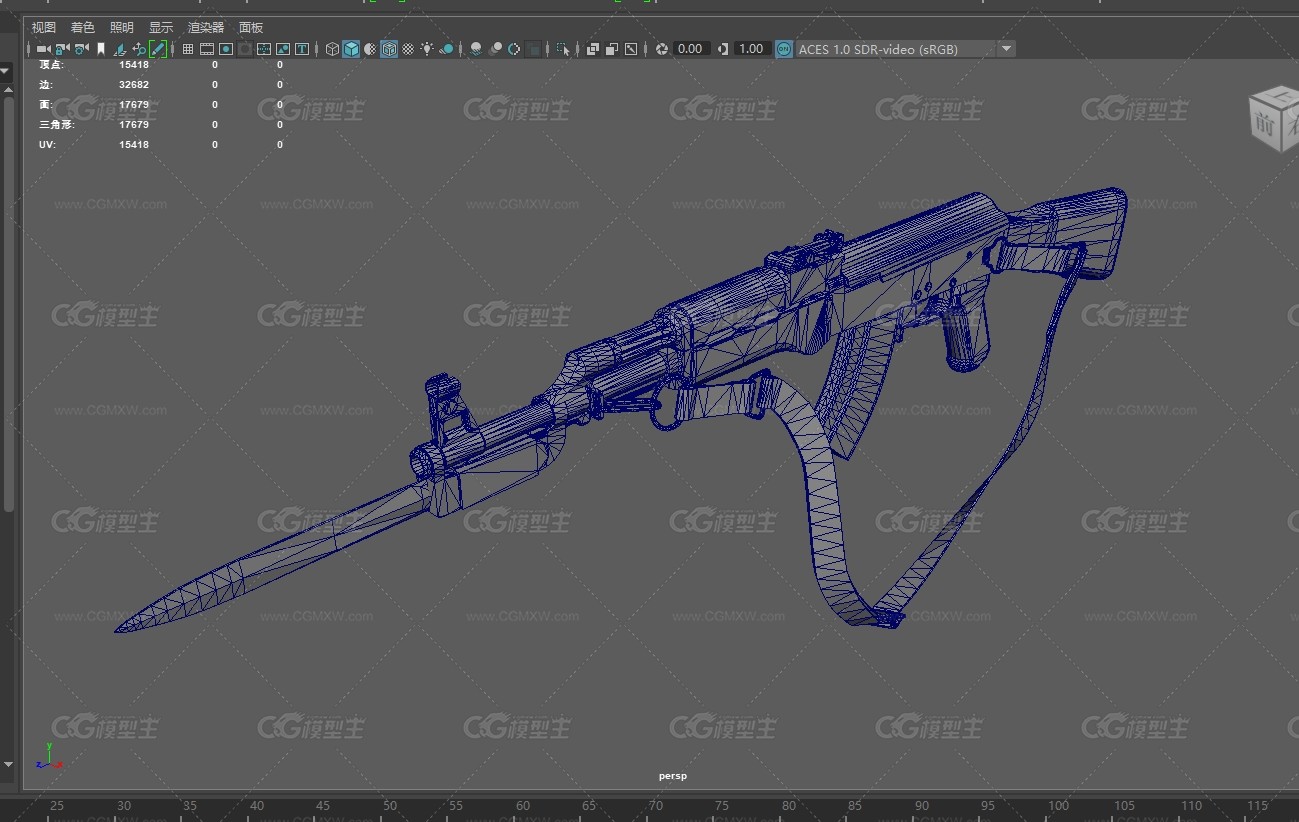Screen dimensions: 1299x822
Task: Toggle Screen Space Ambient Occlusion icon
Action: pyautogui.click(x=475, y=48)
